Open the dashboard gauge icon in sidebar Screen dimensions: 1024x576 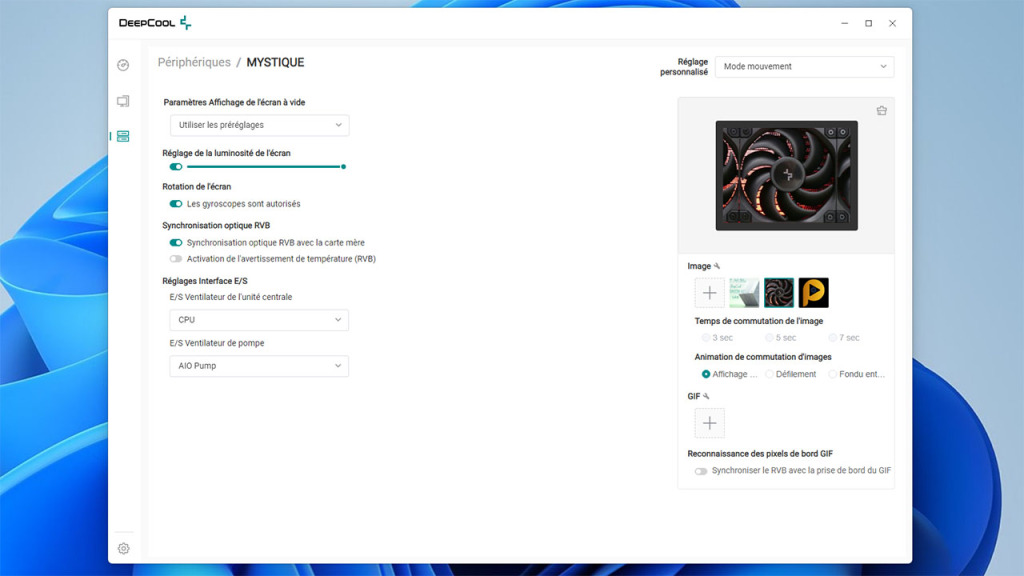(123, 65)
